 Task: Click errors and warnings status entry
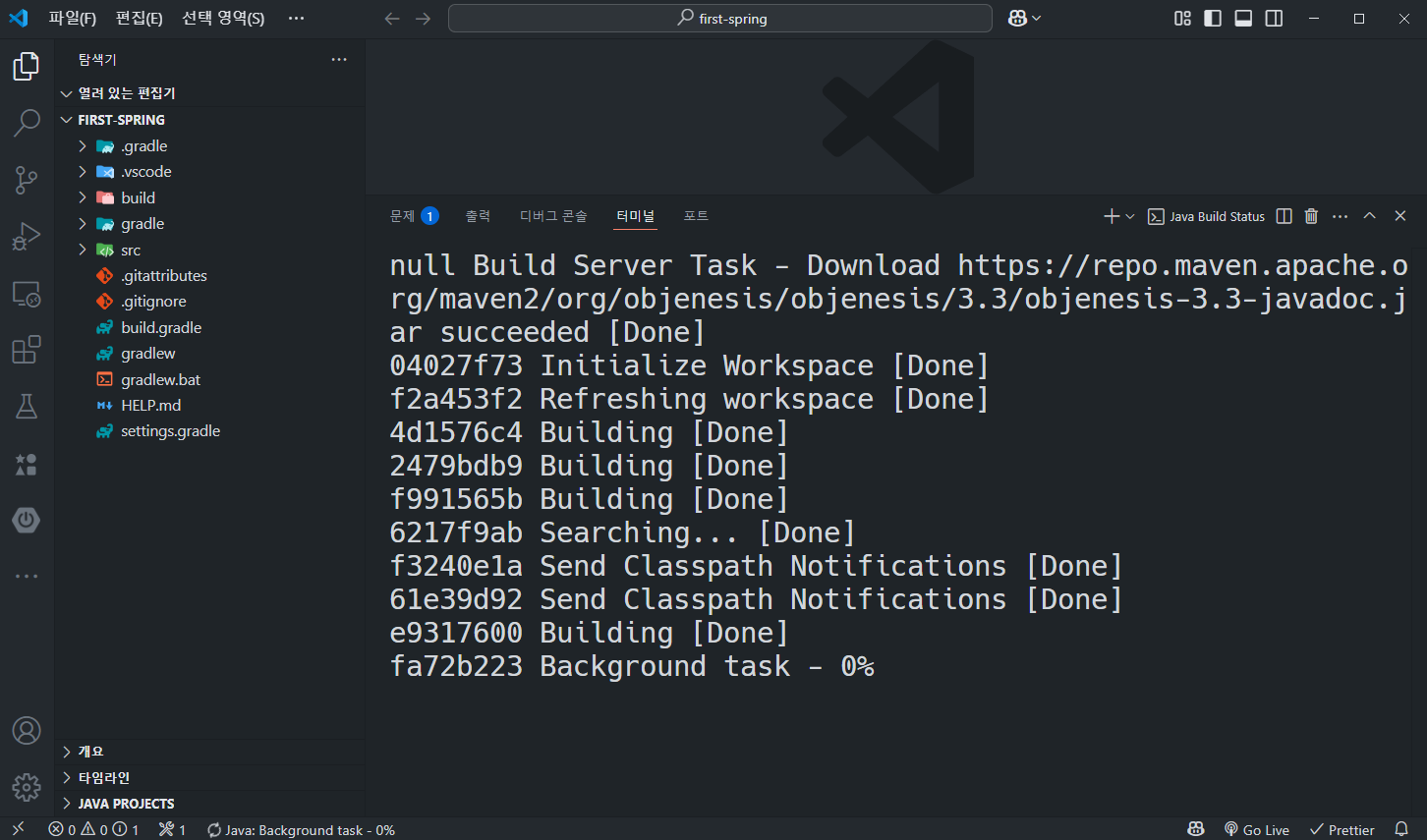tap(93, 830)
